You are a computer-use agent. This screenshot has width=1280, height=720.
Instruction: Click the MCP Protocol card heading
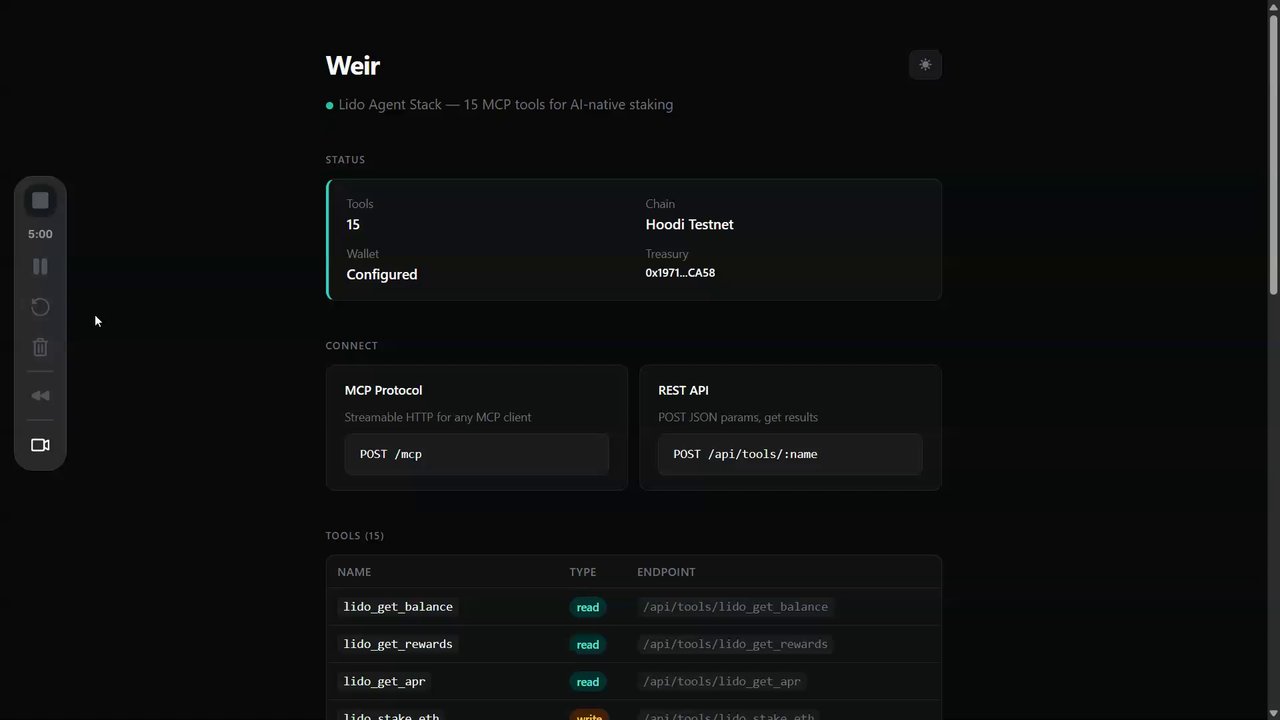[383, 390]
